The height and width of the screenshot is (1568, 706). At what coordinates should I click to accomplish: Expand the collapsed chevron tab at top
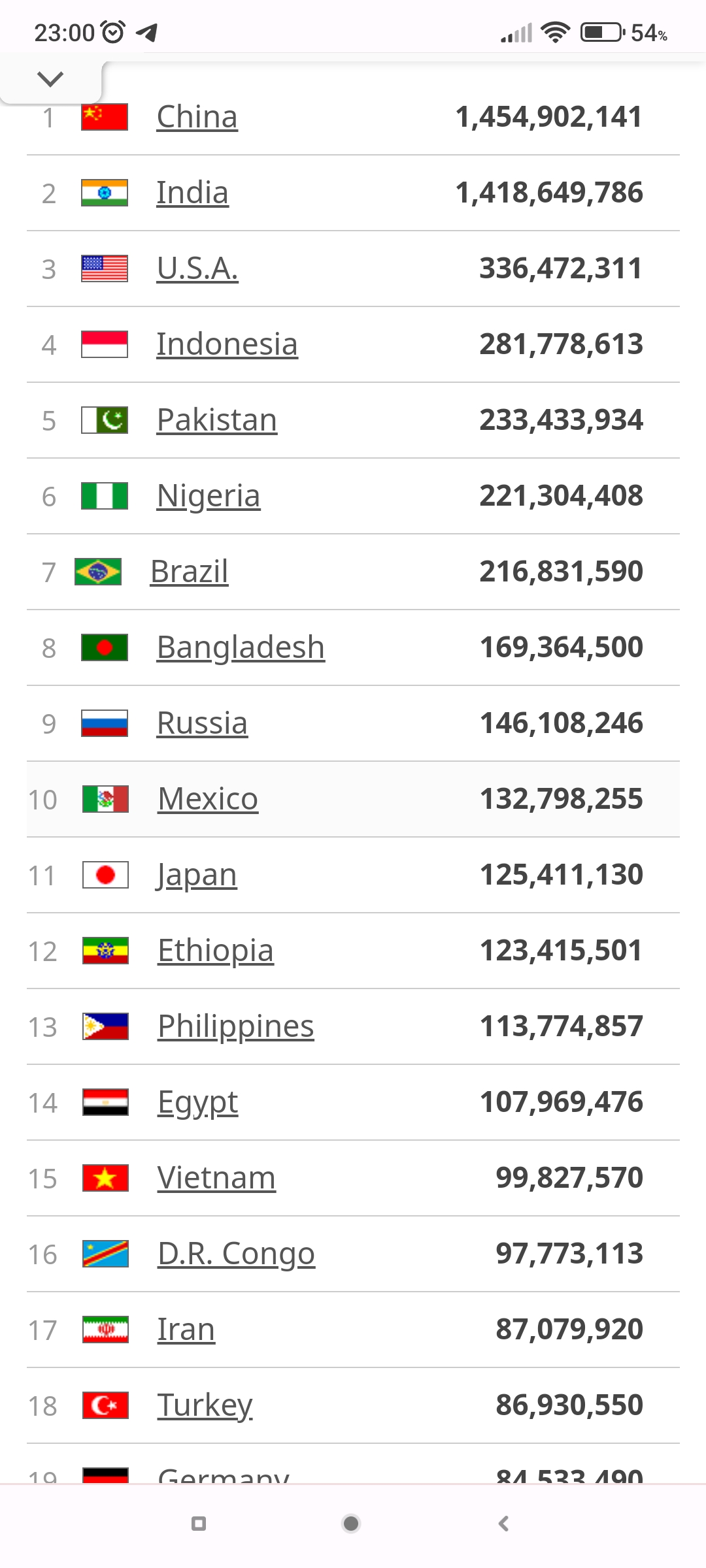click(x=50, y=80)
